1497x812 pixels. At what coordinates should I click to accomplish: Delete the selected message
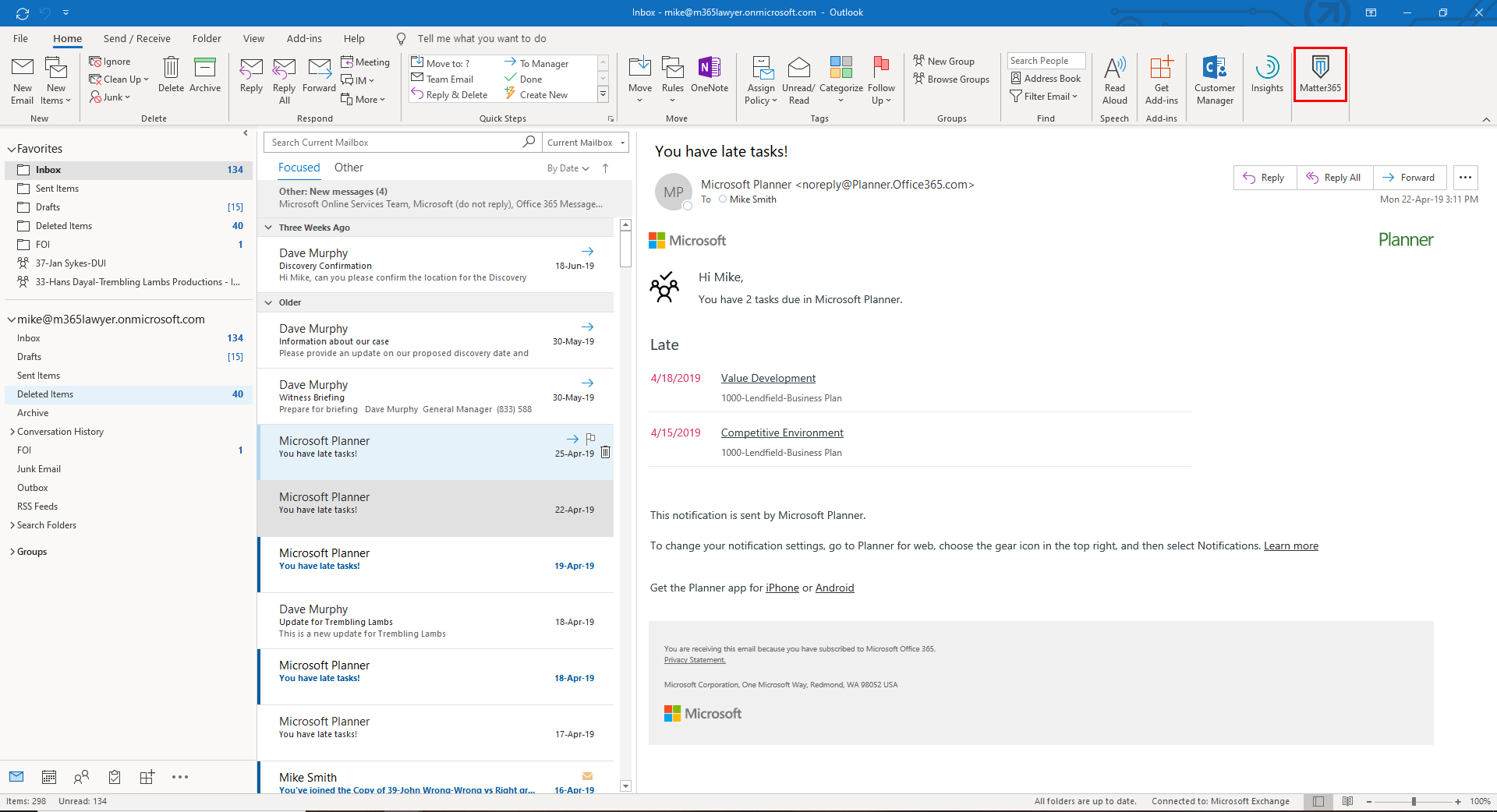coord(171,75)
